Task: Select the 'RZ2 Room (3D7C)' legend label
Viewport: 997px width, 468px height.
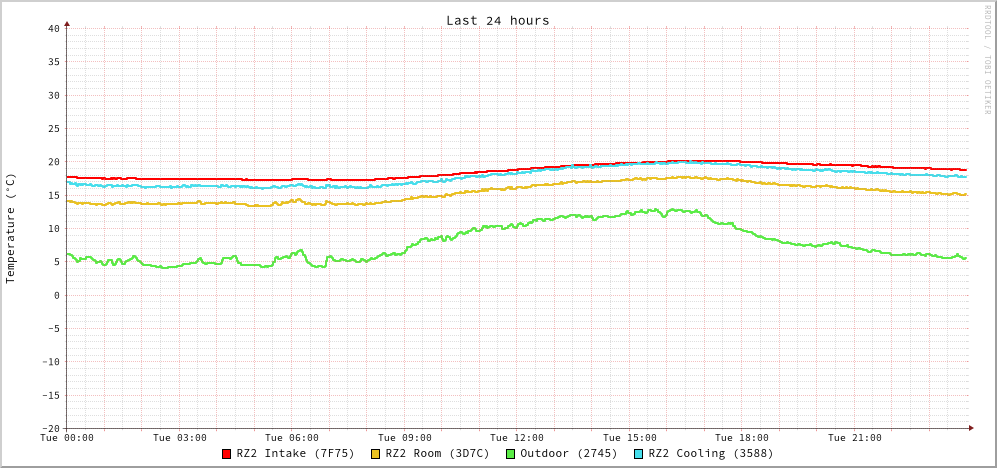Action: click(x=437, y=454)
